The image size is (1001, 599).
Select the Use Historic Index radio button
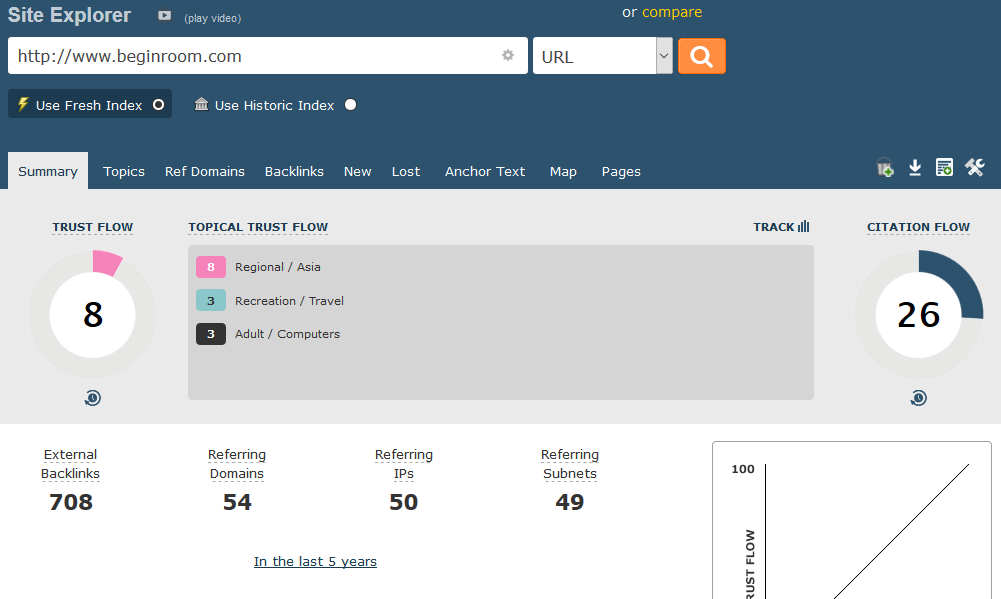350,105
